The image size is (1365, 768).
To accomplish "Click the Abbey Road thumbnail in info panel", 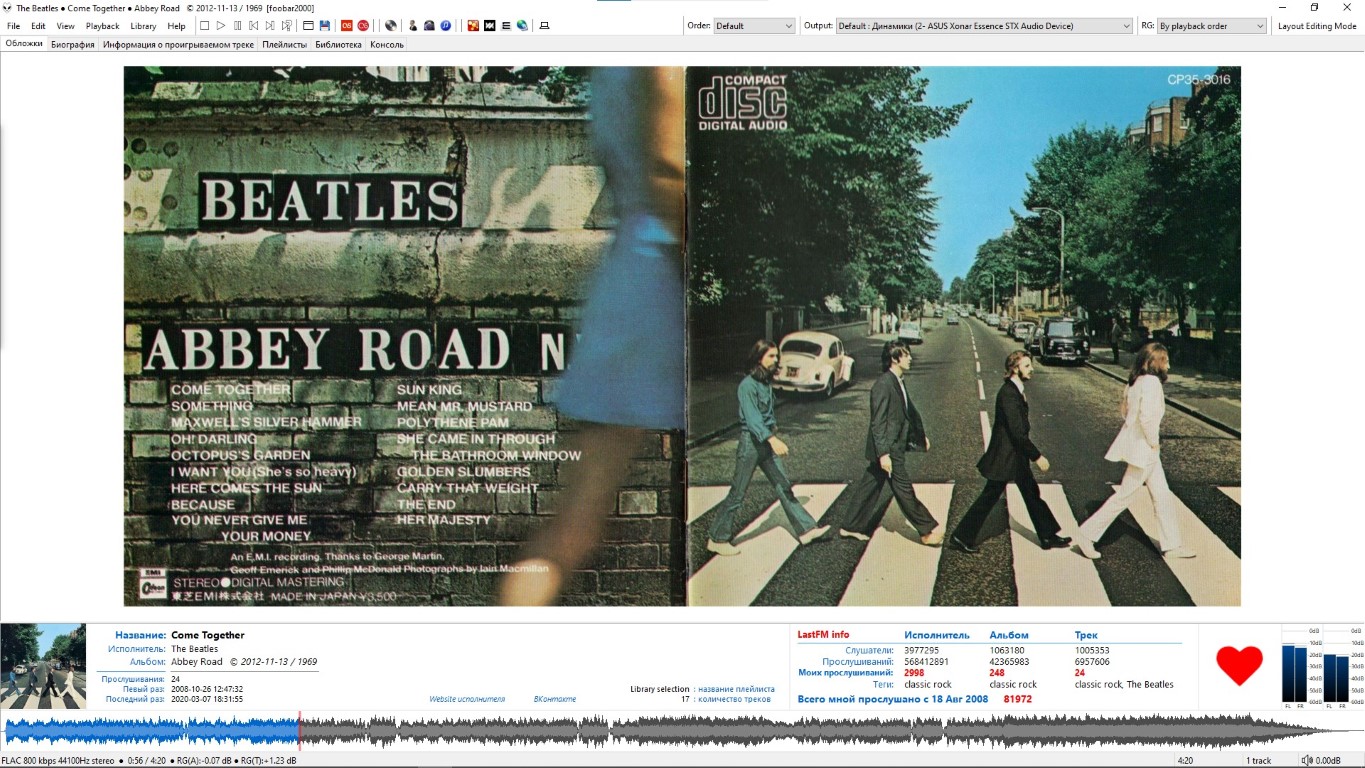I will pyautogui.click(x=43, y=665).
